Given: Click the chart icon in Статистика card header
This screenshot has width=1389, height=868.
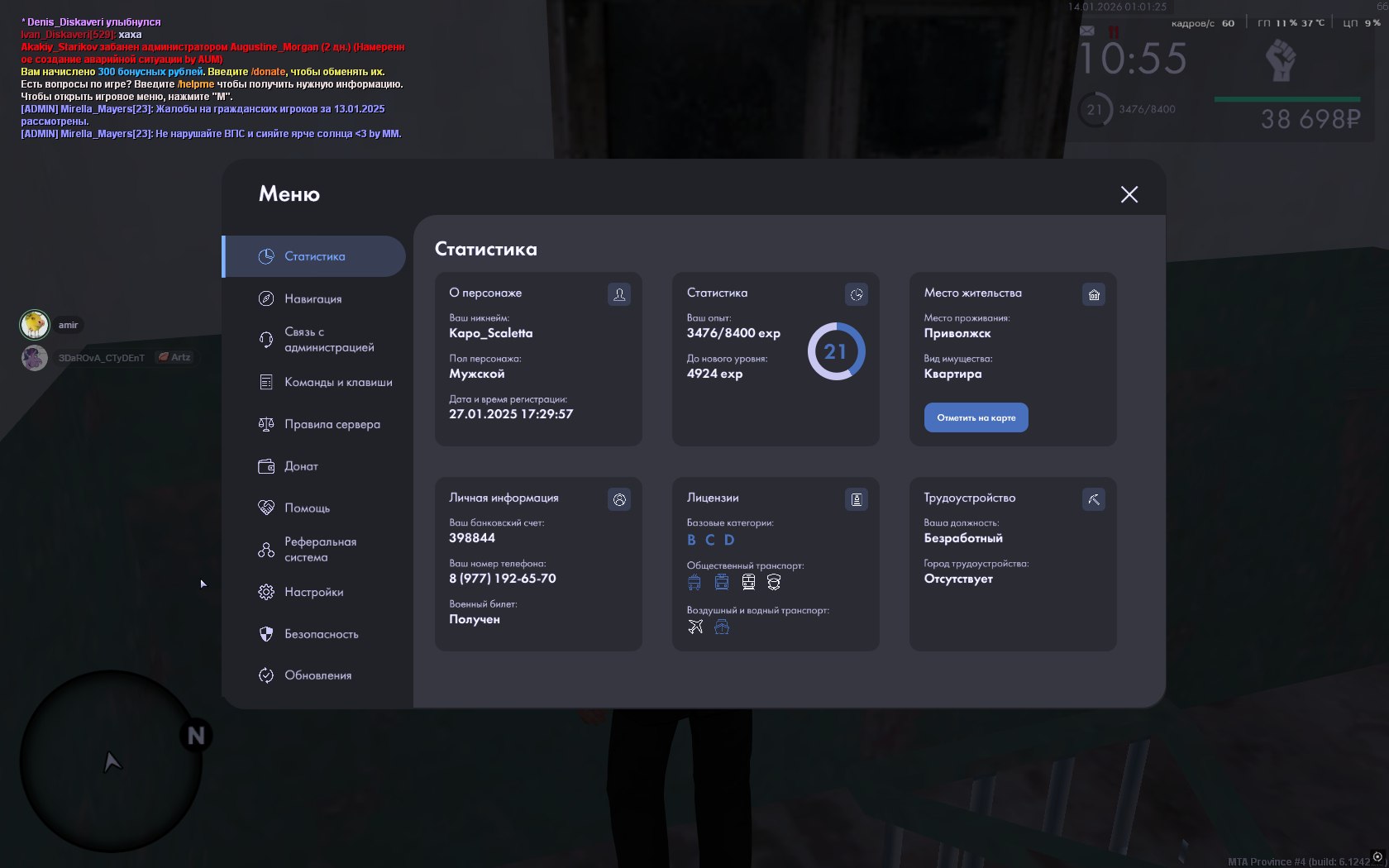Looking at the screenshot, I should click(x=856, y=294).
